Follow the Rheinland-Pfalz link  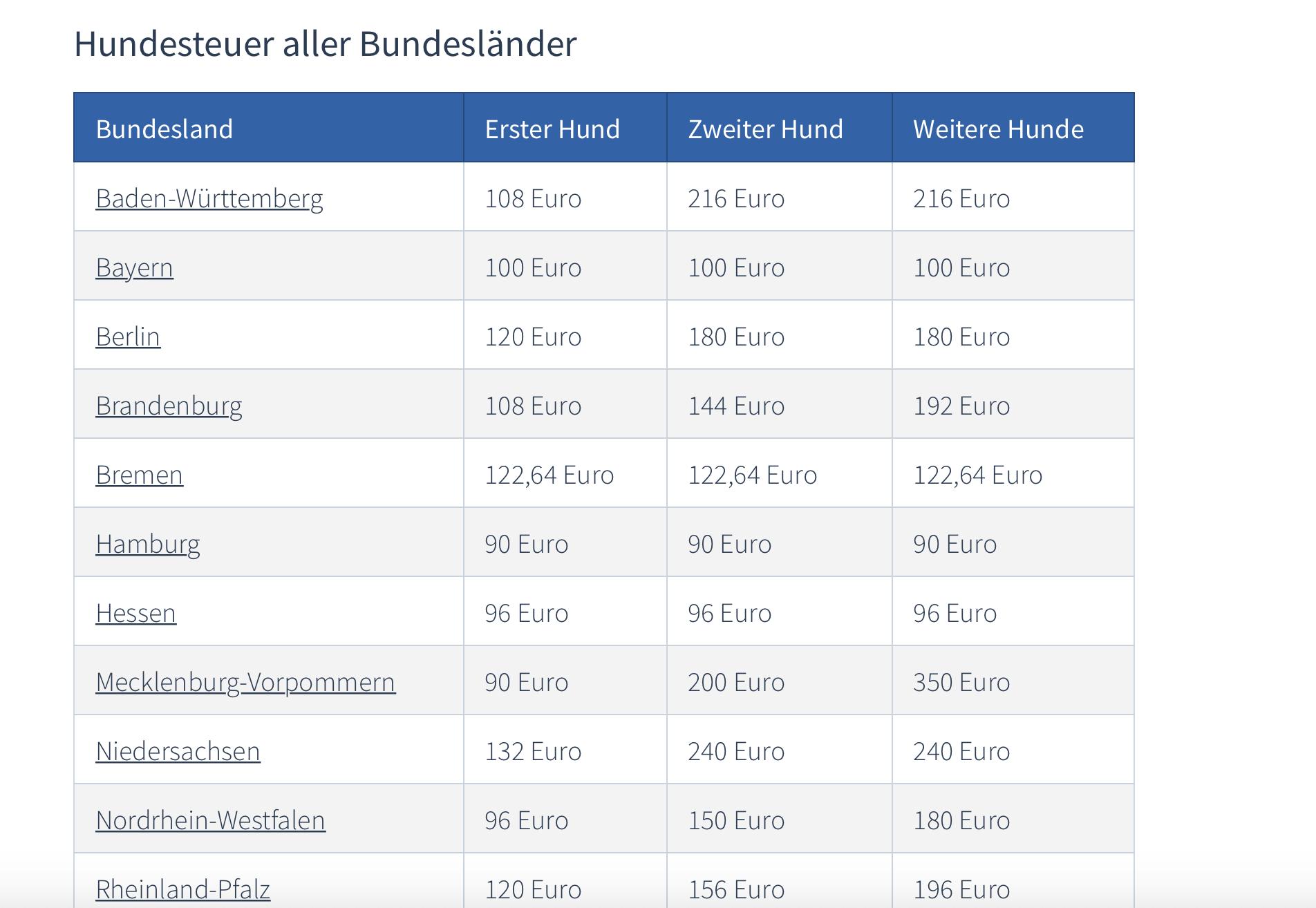tap(182, 889)
